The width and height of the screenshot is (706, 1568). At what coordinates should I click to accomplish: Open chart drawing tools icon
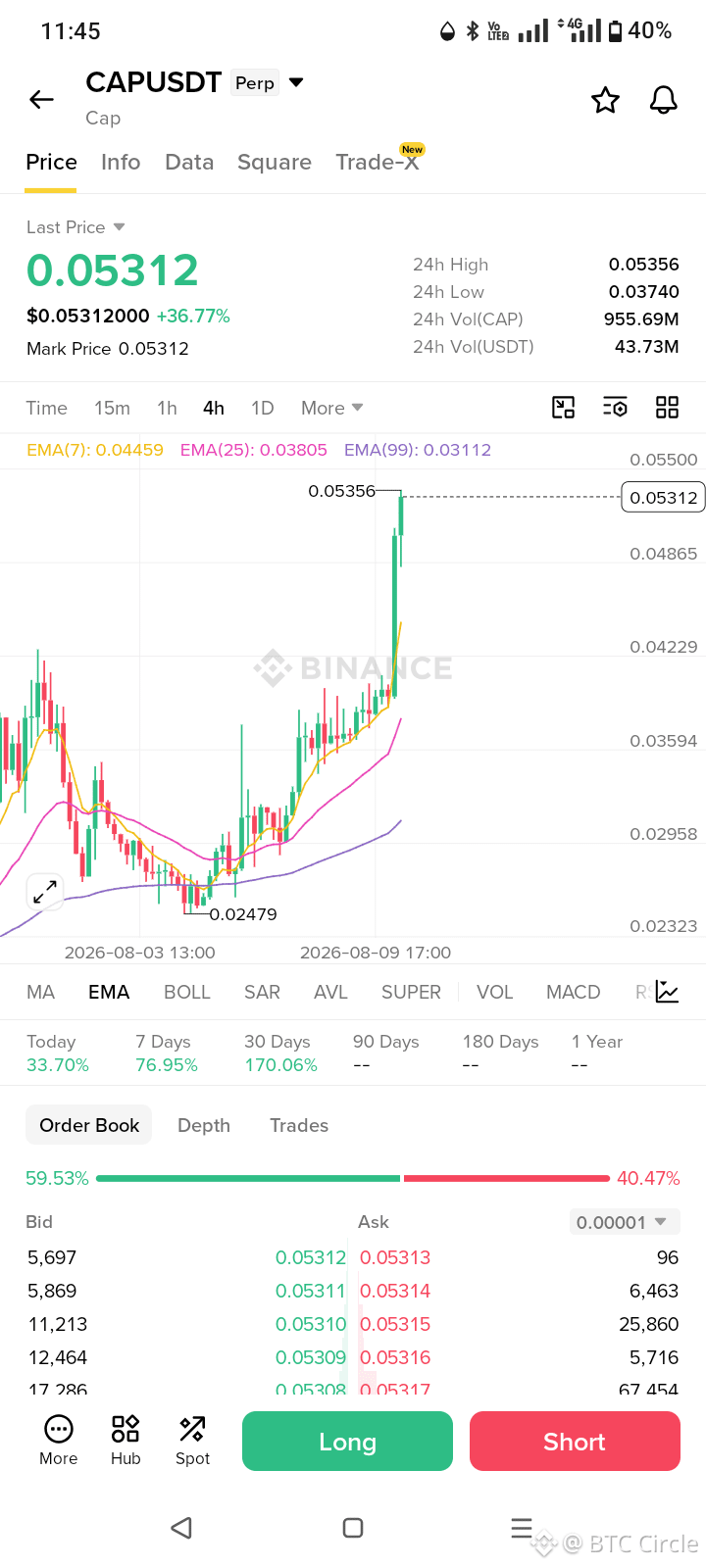coord(564,408)
